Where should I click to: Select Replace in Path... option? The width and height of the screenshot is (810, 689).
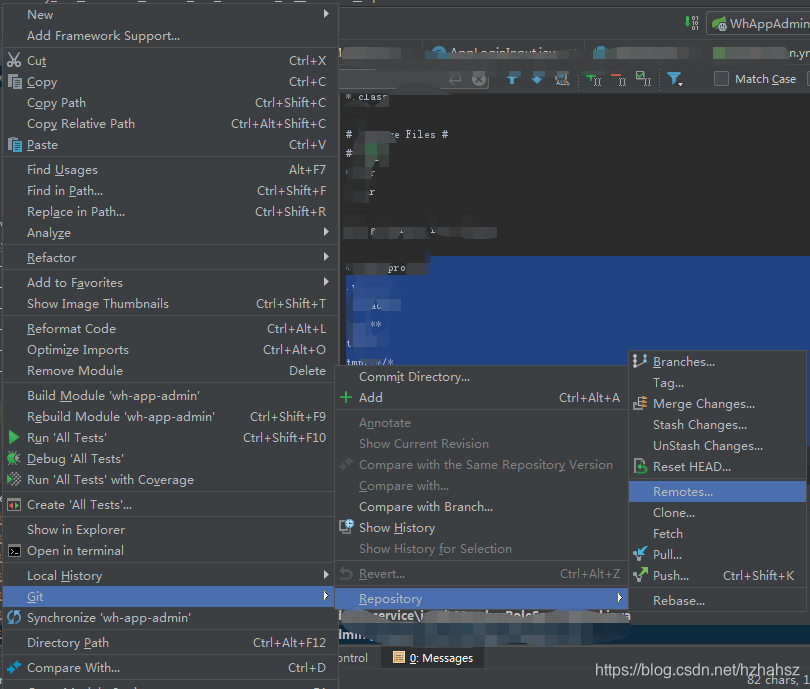170,212
